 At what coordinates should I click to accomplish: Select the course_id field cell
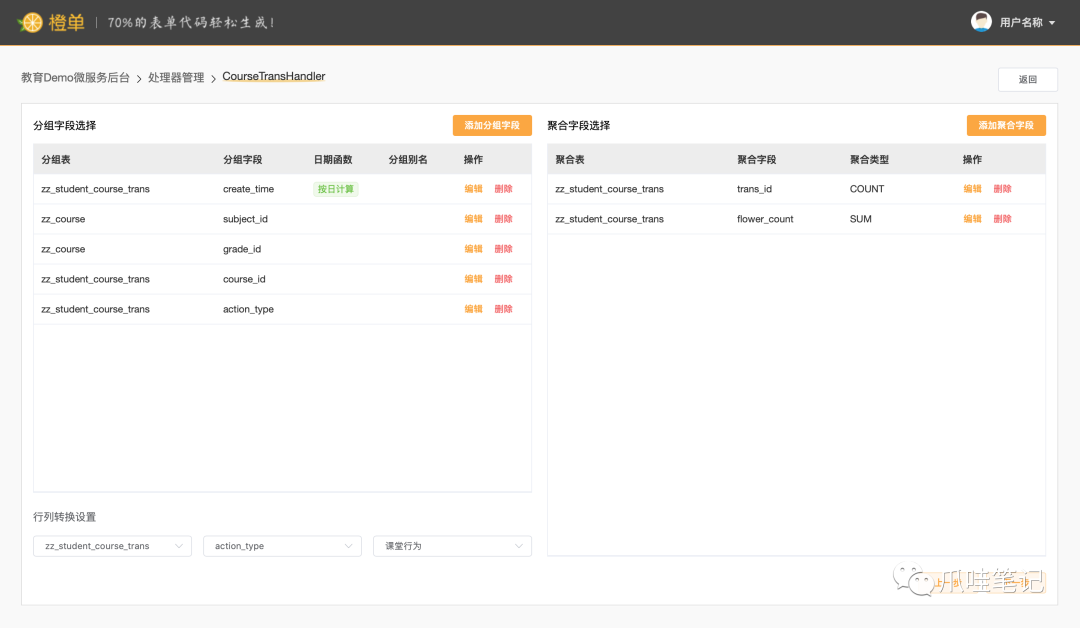coord(244,279)
